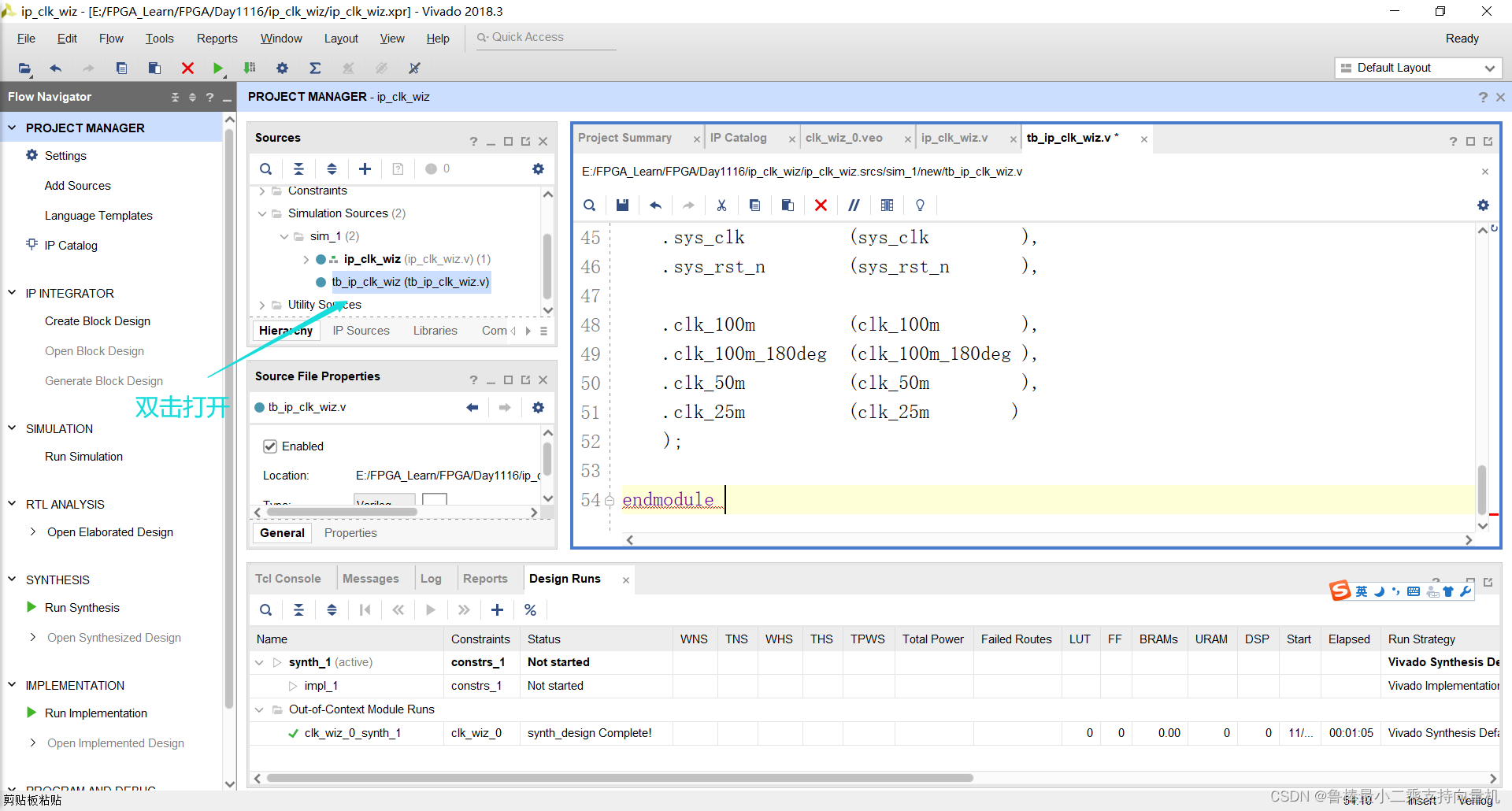The image size is (1512, 811).
Task: Click Create Block Design
Action: click(98, 321)
